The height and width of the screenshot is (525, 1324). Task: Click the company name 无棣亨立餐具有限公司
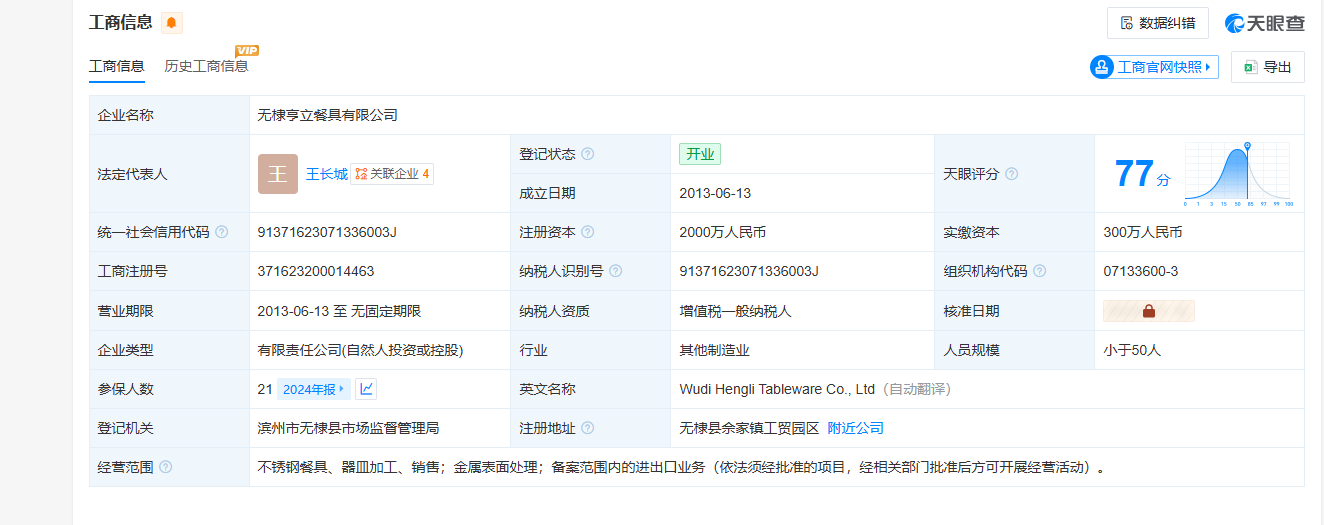pyautogui.click(x=327, y=115)
